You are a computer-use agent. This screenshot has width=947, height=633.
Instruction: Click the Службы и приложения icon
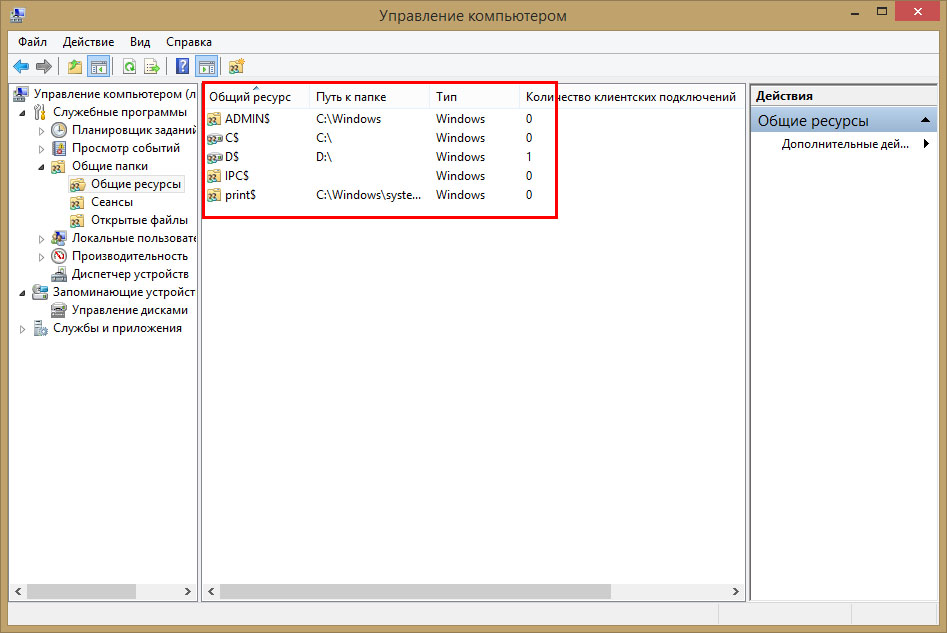click(40, 329)
